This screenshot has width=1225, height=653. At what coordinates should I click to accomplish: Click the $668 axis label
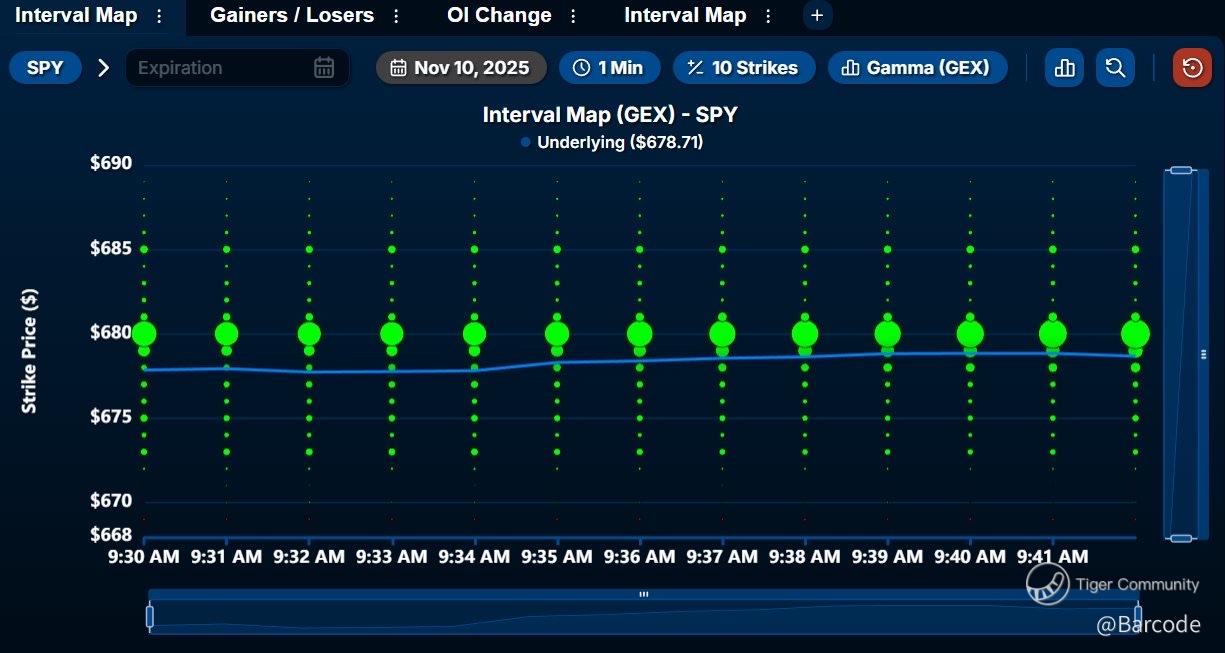[x=111, y=535]
